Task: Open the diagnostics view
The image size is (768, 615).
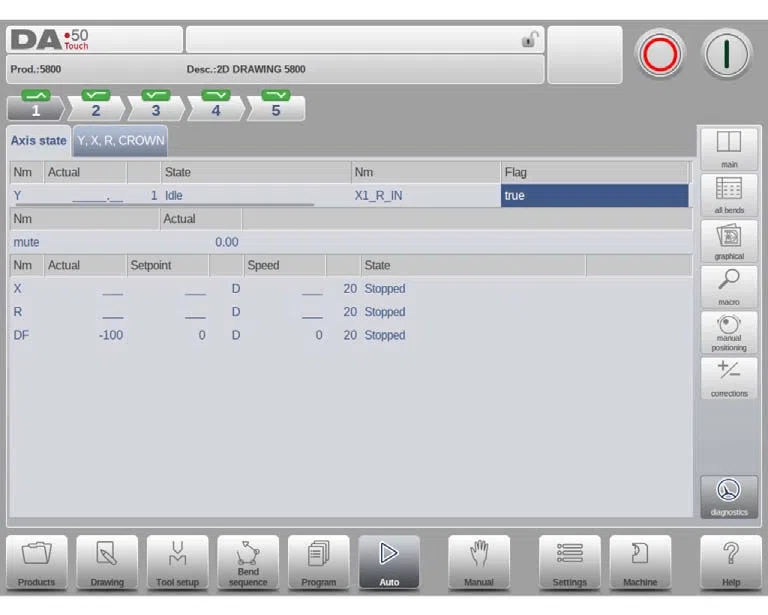Action: pyautogui.click(x=729, y=497)
